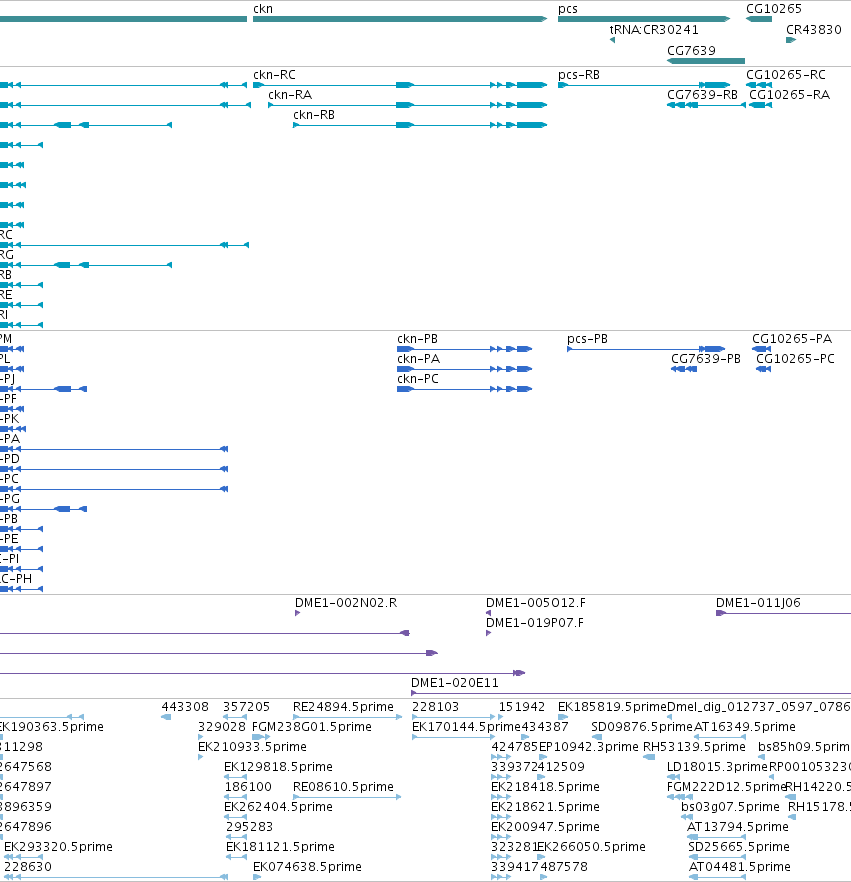Select the DME1-002N02.R clone end
851x882 pixels.
coord(298,613)
